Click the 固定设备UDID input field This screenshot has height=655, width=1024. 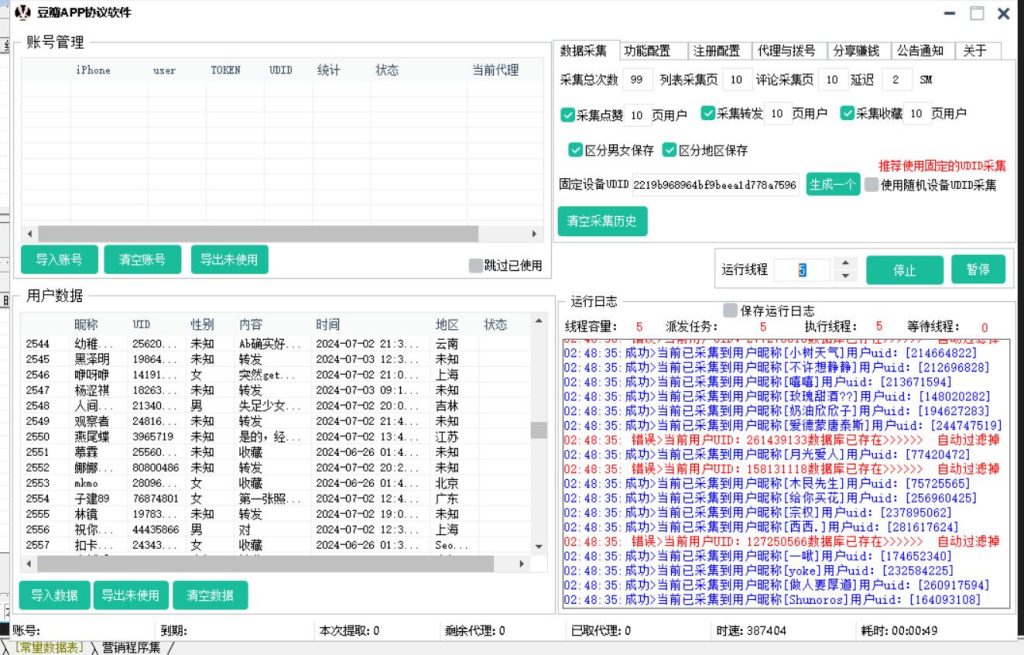click(716, 185)
